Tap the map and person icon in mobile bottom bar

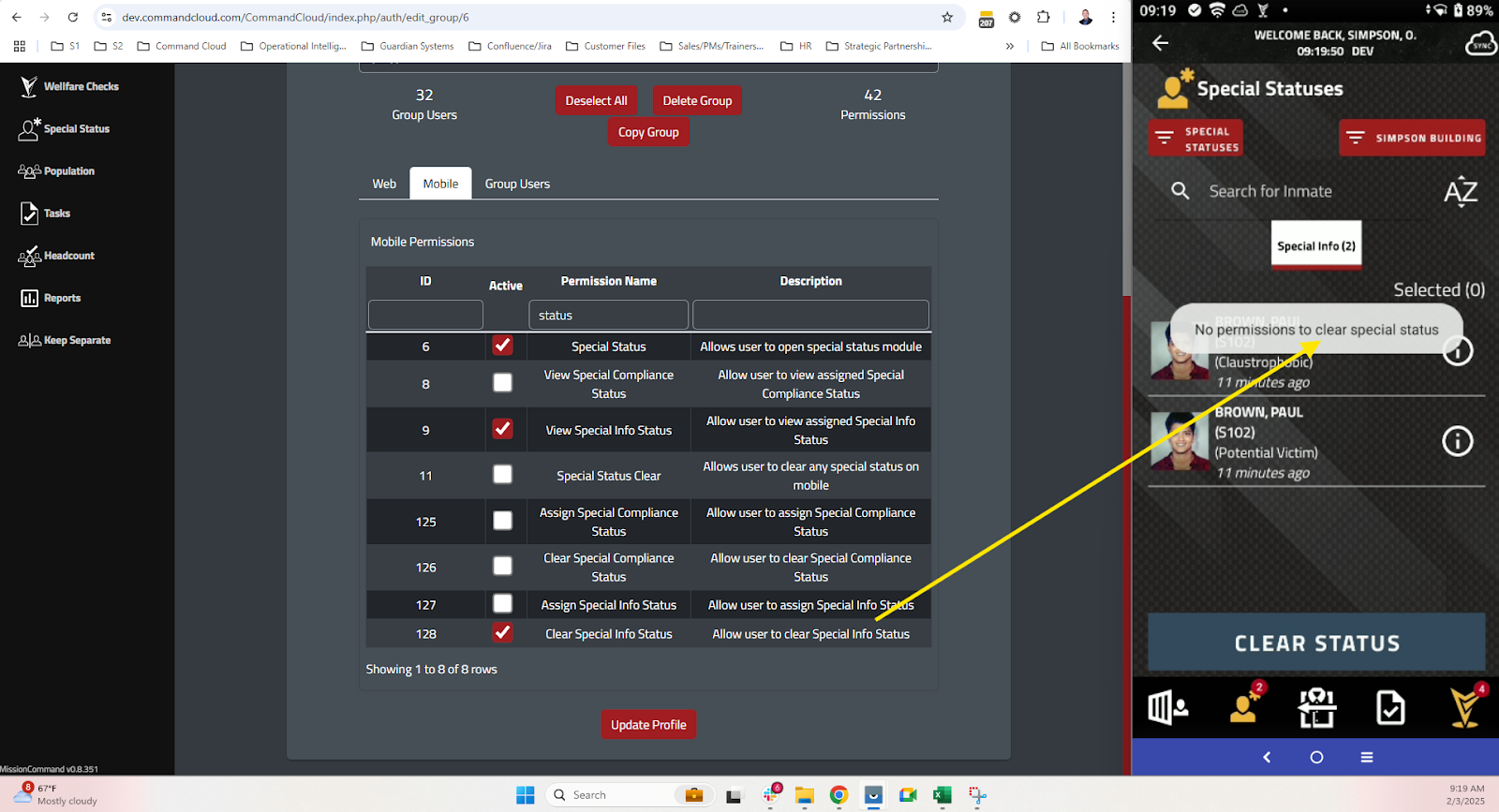[x=1168, y=708]
